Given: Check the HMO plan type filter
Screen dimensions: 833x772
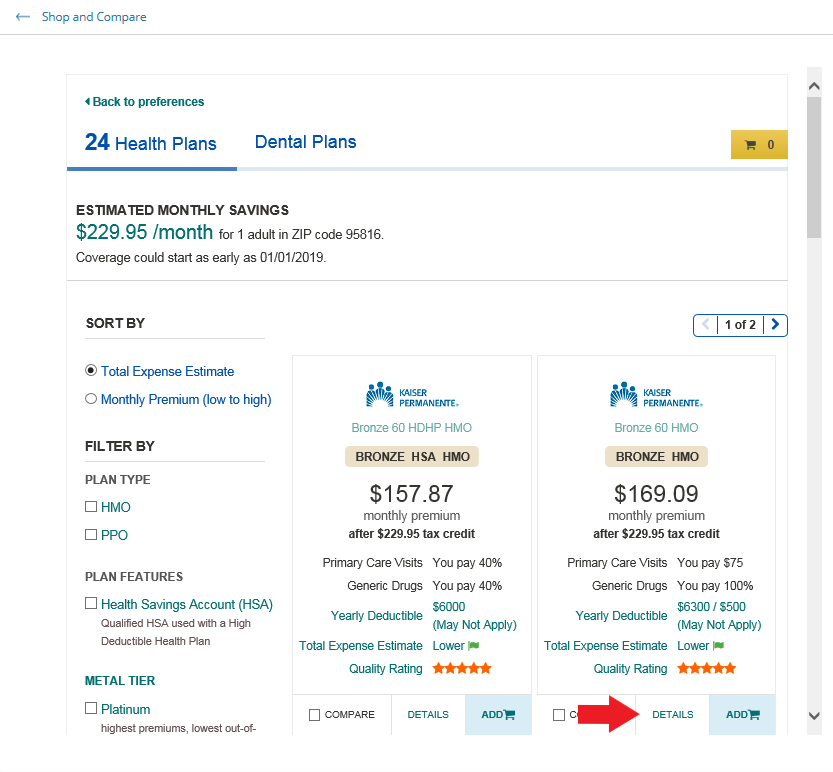Looking at the screenshot, I should pos(91,506).
